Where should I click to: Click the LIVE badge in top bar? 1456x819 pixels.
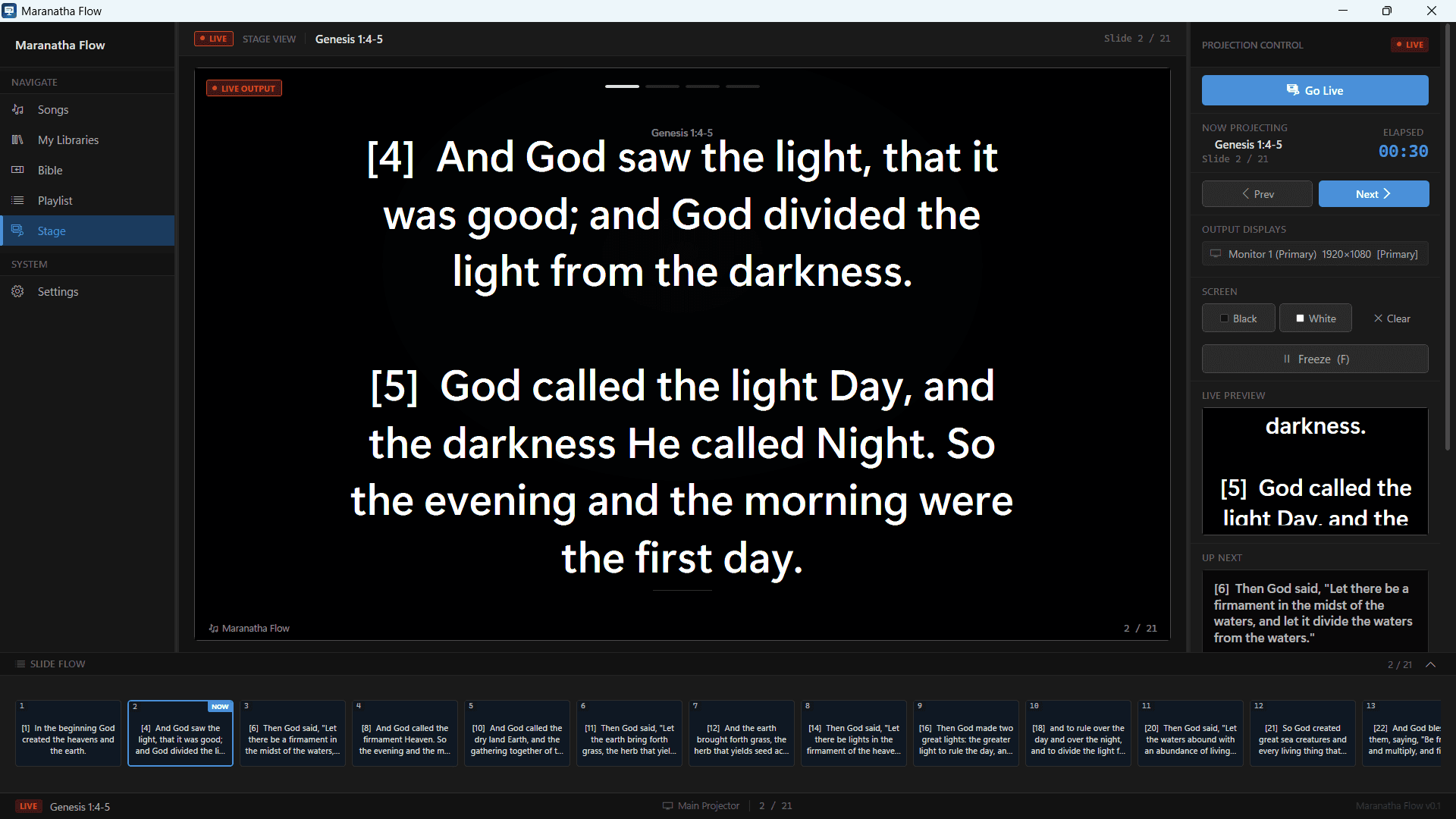pos(214,39)
